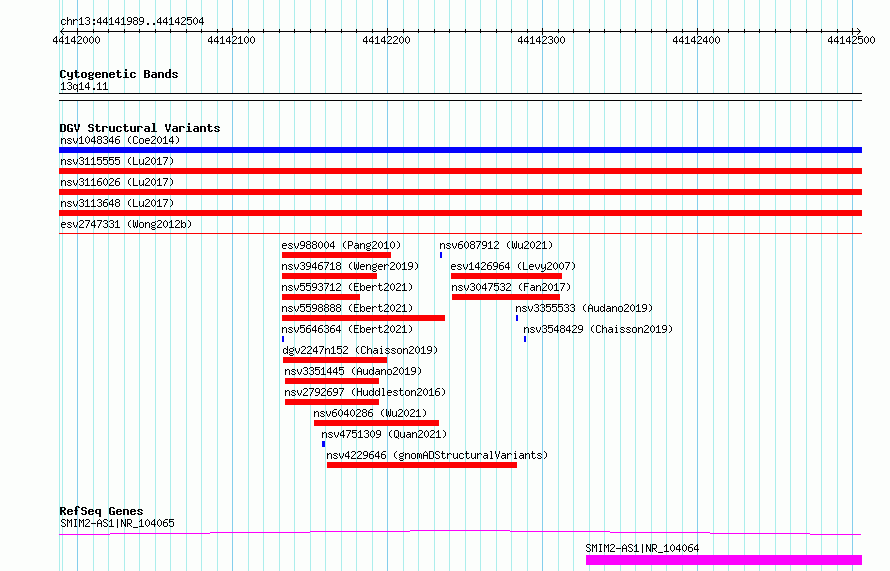
Task: Open nsv5646364 (Ebert2021) variant label
Action: tap(347, 329)
